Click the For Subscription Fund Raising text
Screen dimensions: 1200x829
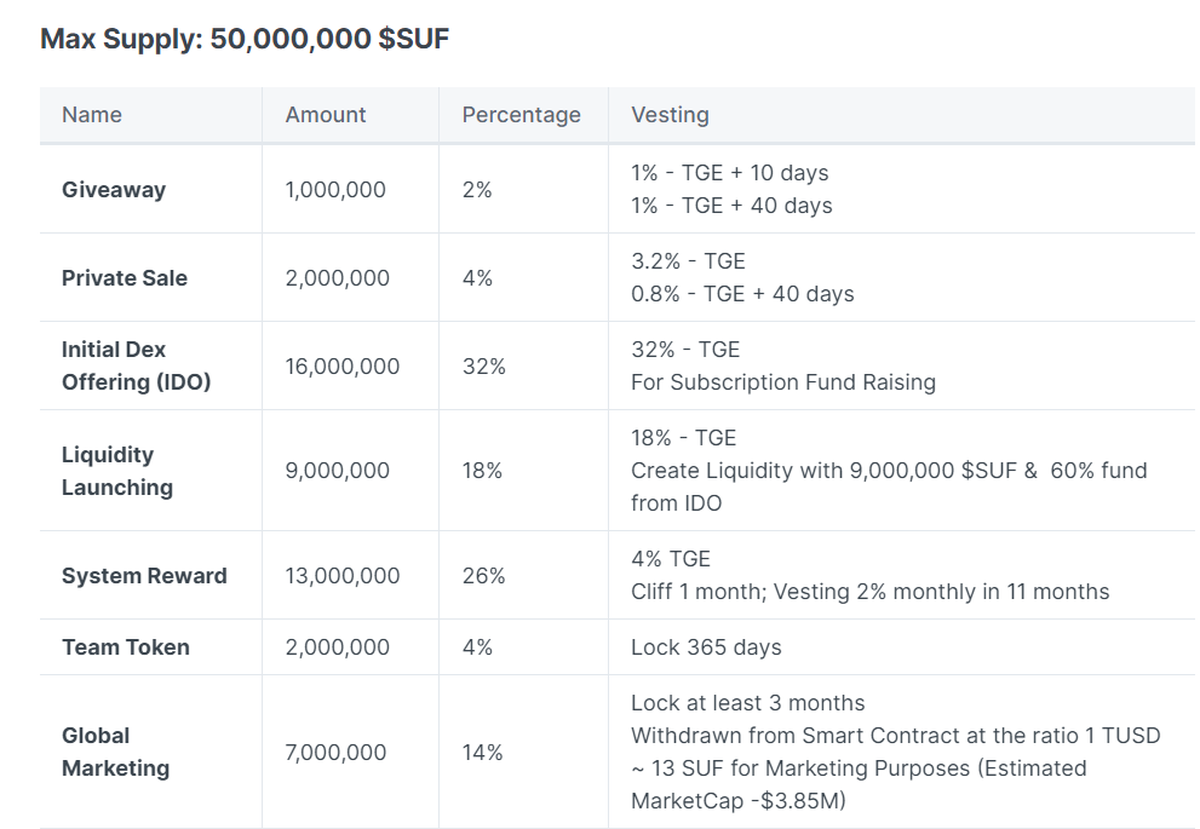[x=783, y=383]
